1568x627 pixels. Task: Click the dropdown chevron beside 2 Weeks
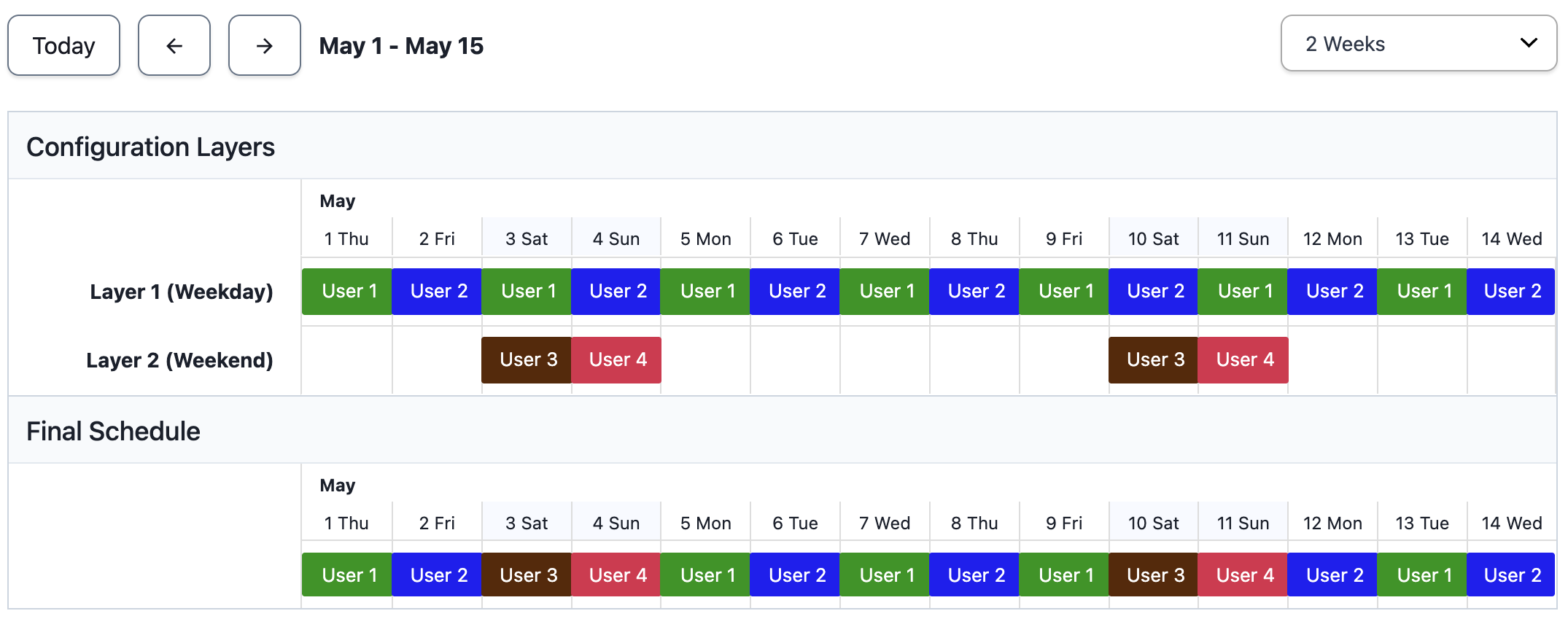[1528, 44]
